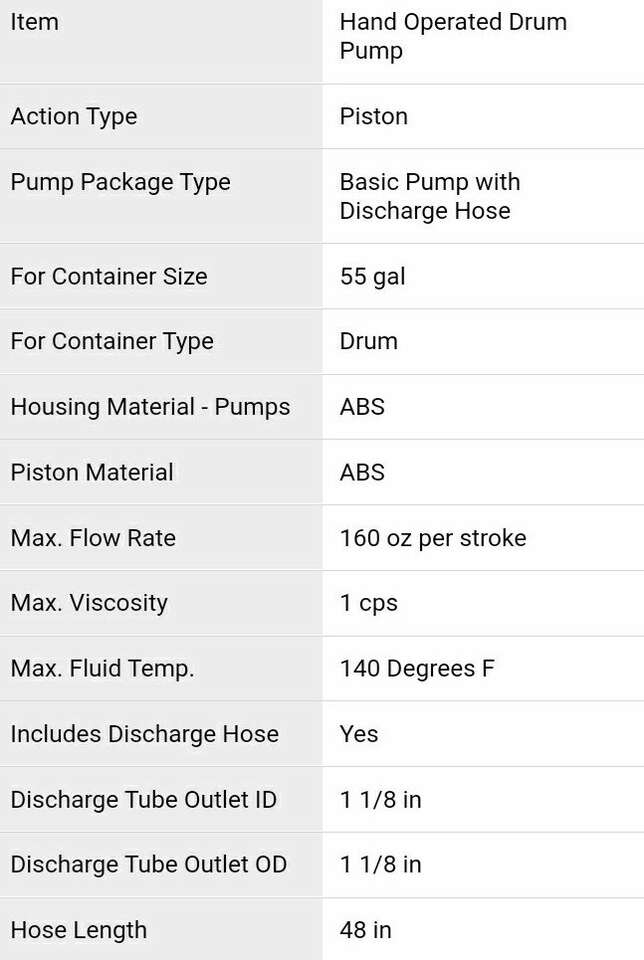The height and width of the screenshot is (960, 644).
Task: Click the "Hand Operated Drum Pump" item value
Action: pyautogui.click(x=453, y=36)
